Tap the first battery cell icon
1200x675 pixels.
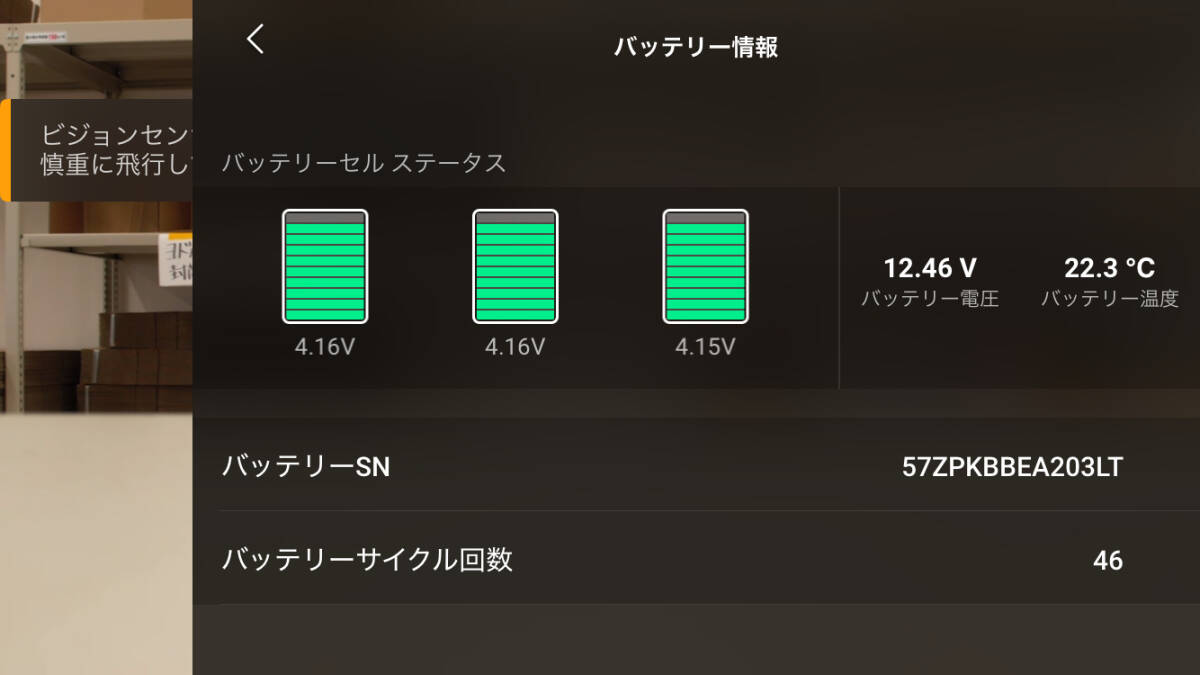[x=324, y=265]
